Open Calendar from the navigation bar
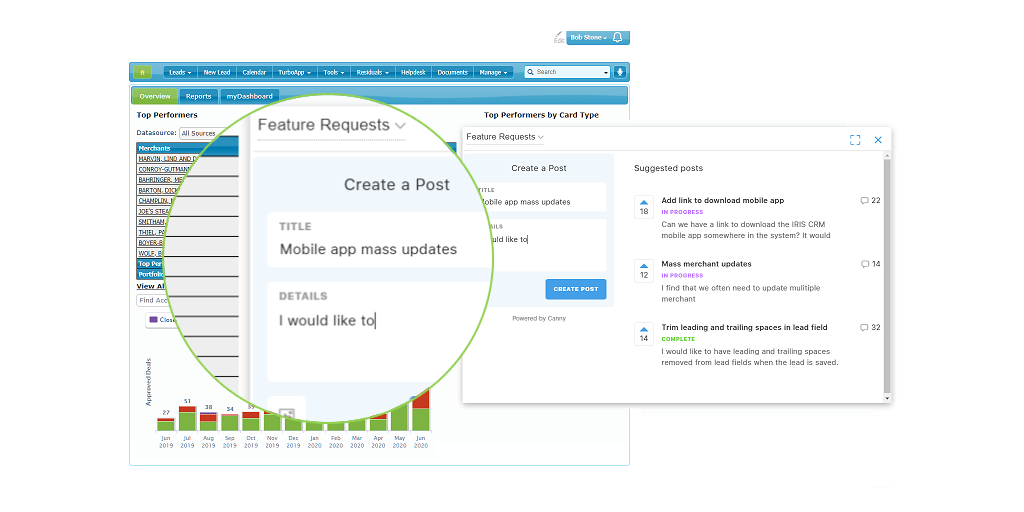1024x512 pixels. coord(254,72)
